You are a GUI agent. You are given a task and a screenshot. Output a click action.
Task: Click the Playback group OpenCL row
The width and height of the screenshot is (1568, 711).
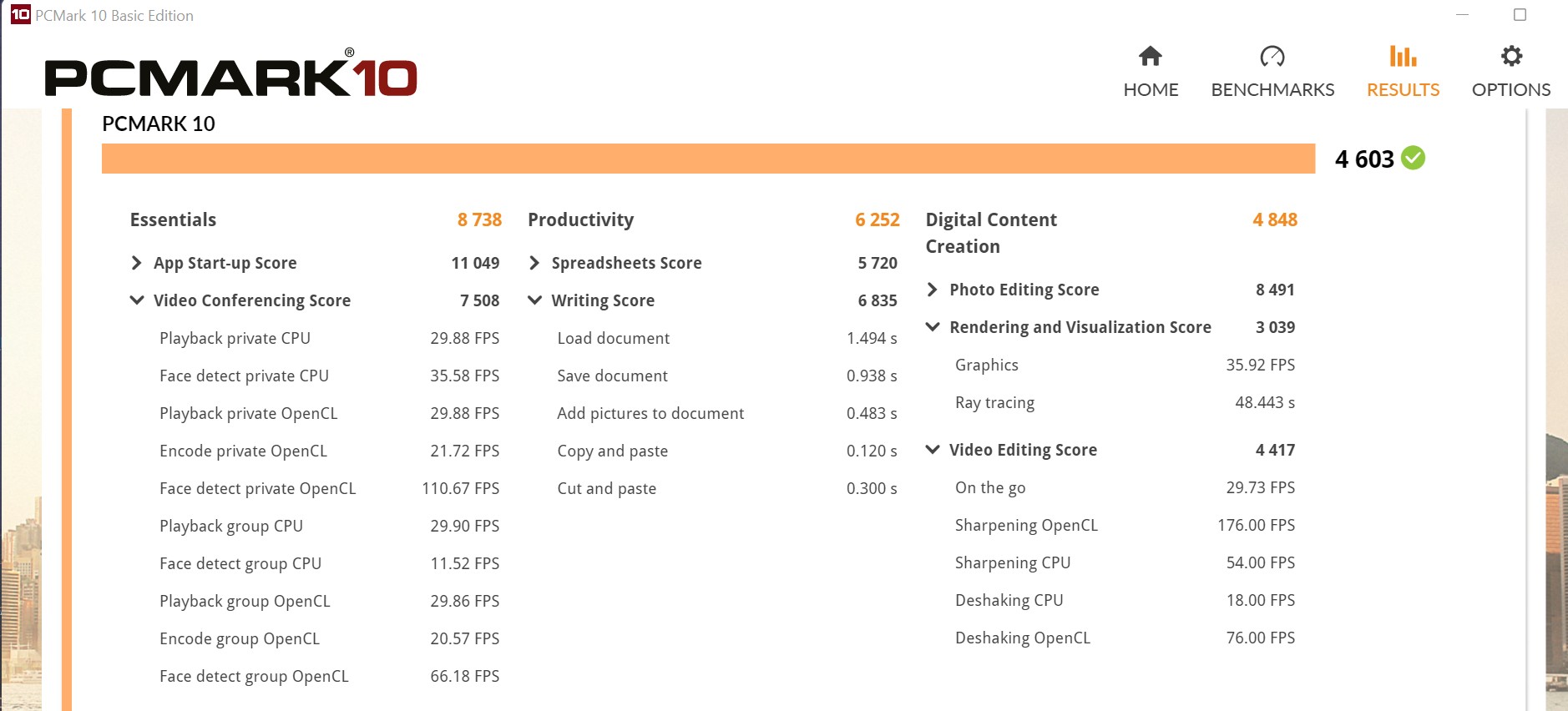point(330,601)
